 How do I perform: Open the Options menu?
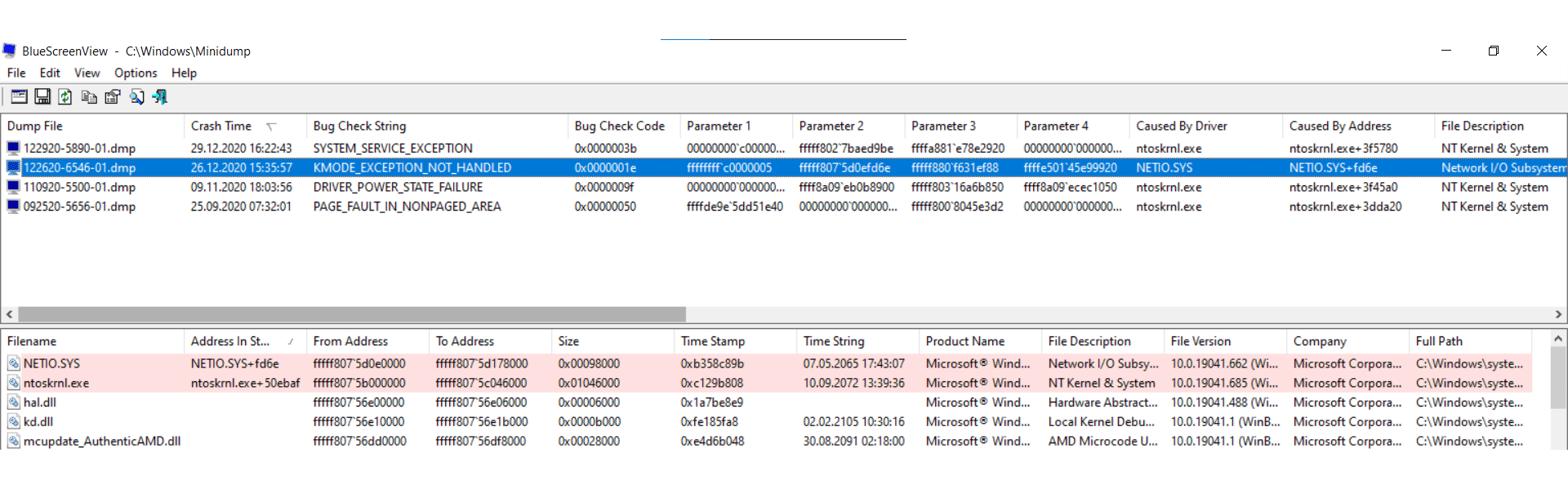click(x=136, y=73)
